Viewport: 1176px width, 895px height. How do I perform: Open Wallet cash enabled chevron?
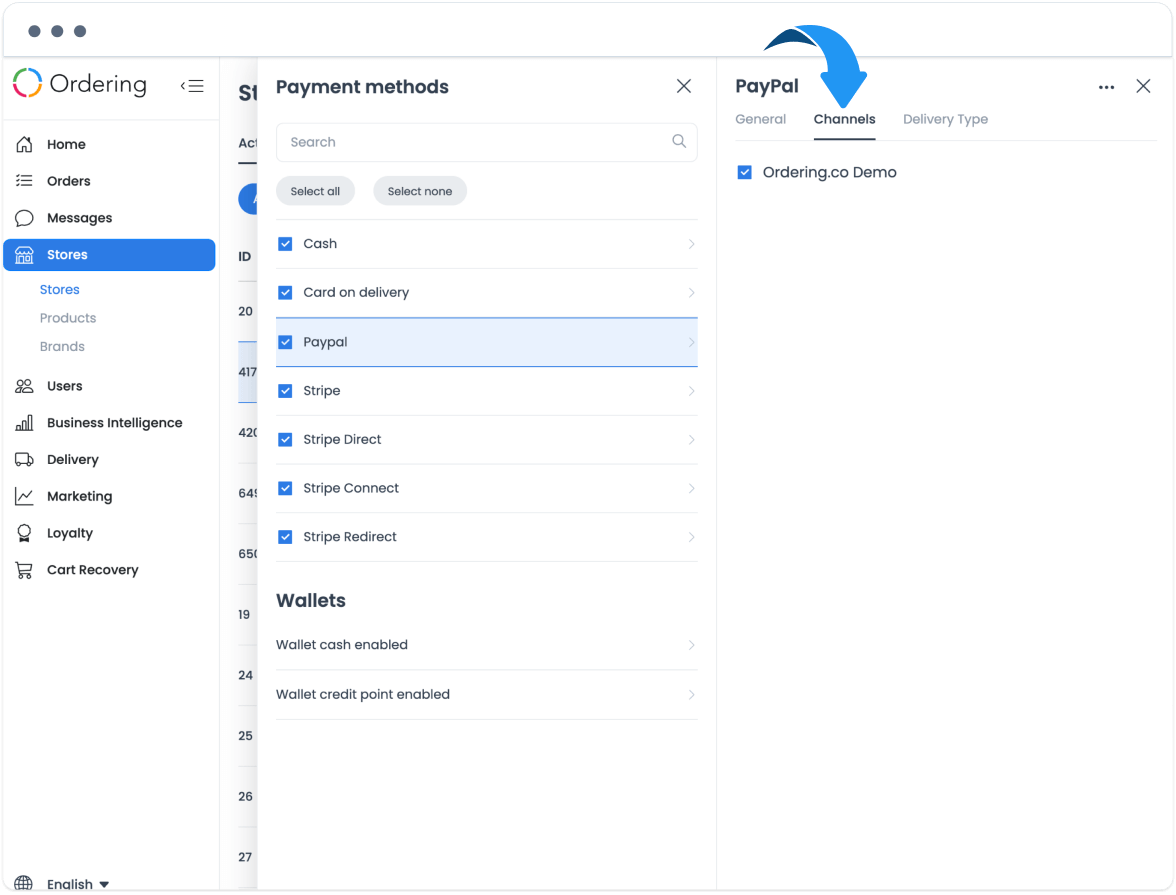692,645
